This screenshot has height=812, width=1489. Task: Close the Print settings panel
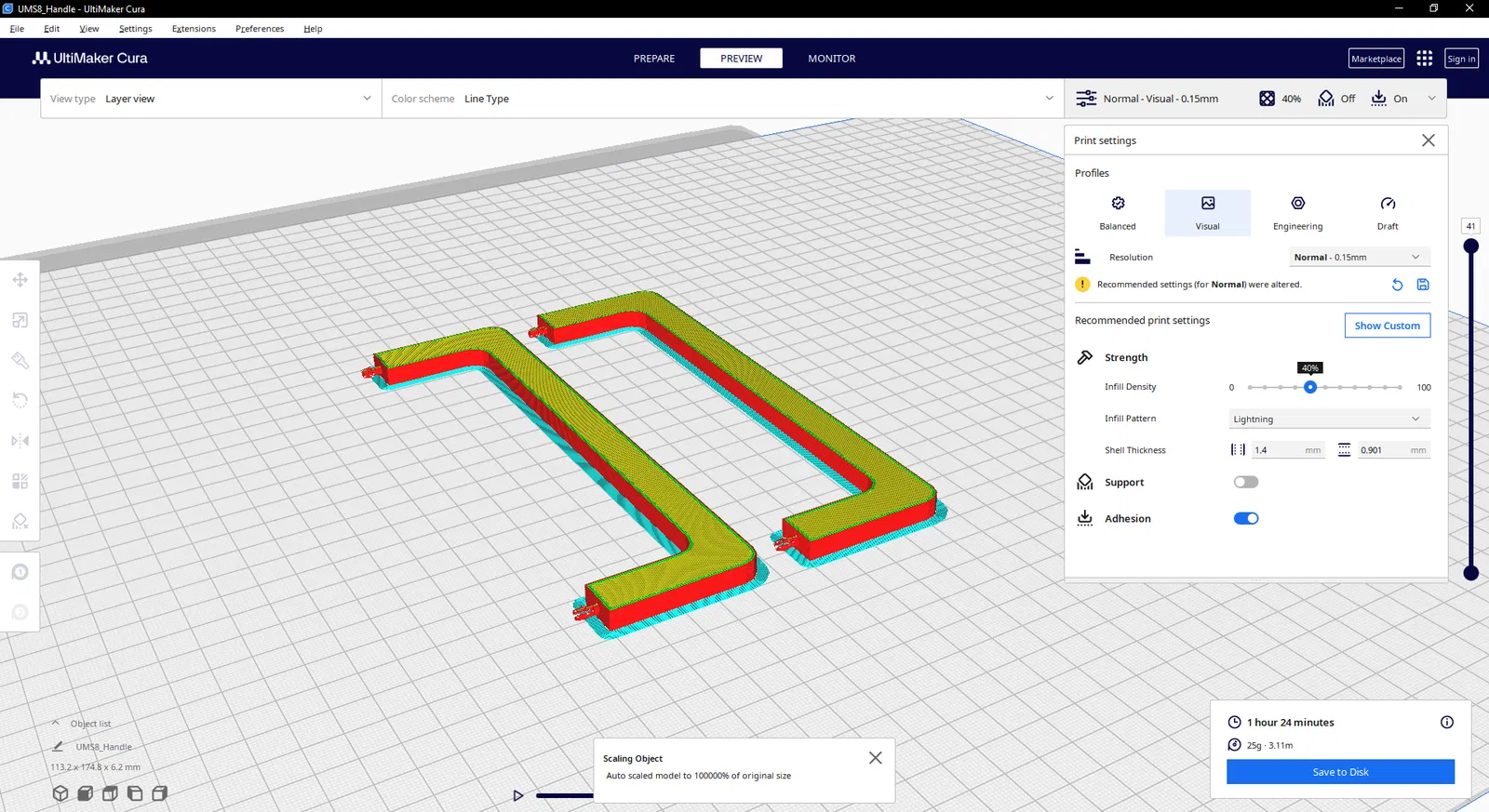coord(1429,140)
